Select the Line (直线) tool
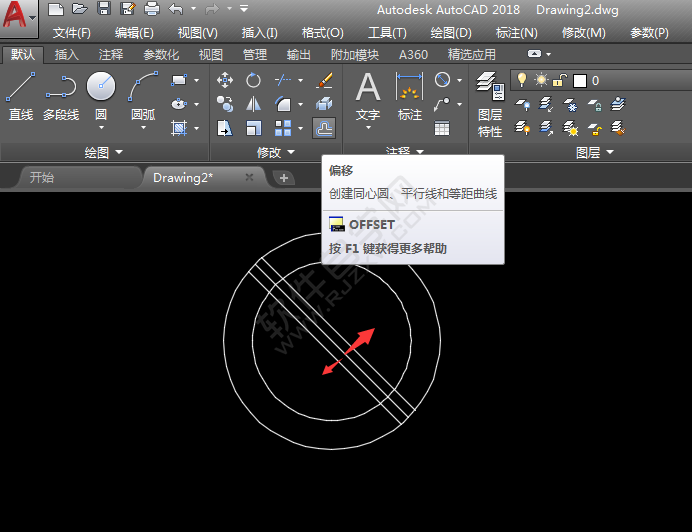 coord(21,96)
